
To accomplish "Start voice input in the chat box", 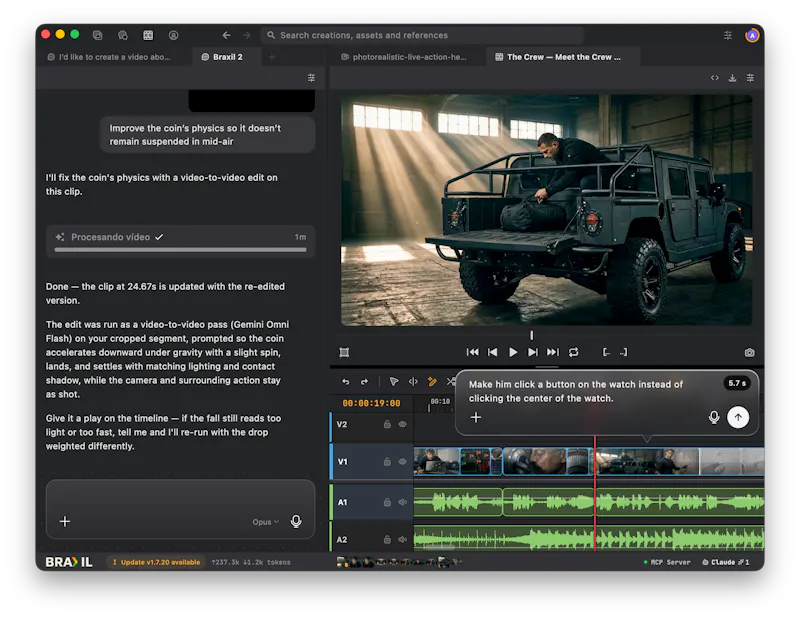I will (x=296, y=522).
